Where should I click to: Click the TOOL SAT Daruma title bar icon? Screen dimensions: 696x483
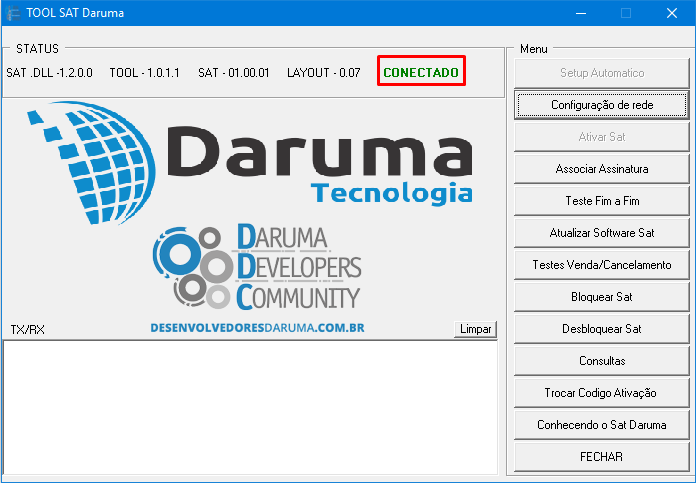14,13
